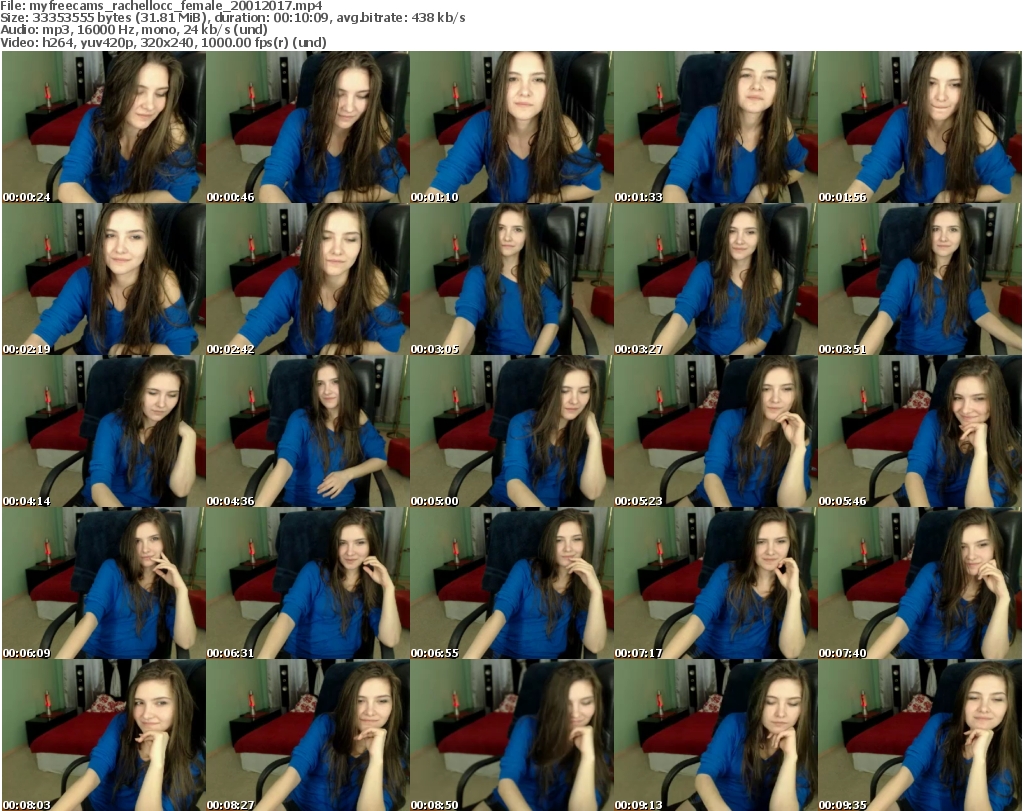Click the thumbnail at 00:07:40

[920, 583]
